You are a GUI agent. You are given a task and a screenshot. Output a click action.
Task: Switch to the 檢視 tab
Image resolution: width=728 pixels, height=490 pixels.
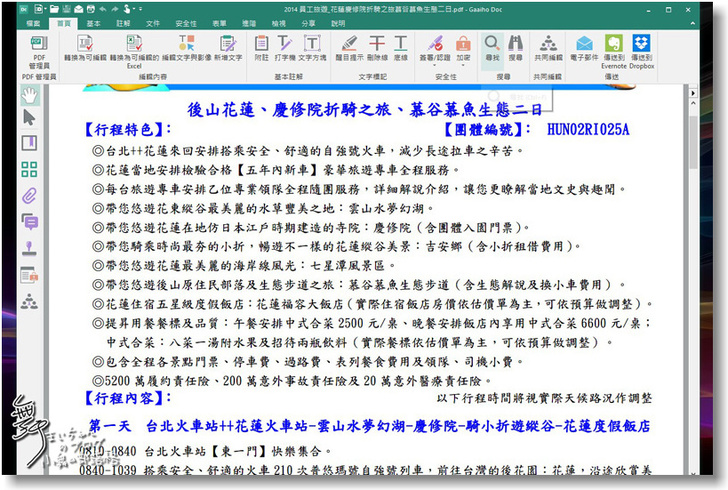click(x=279, y=23)
